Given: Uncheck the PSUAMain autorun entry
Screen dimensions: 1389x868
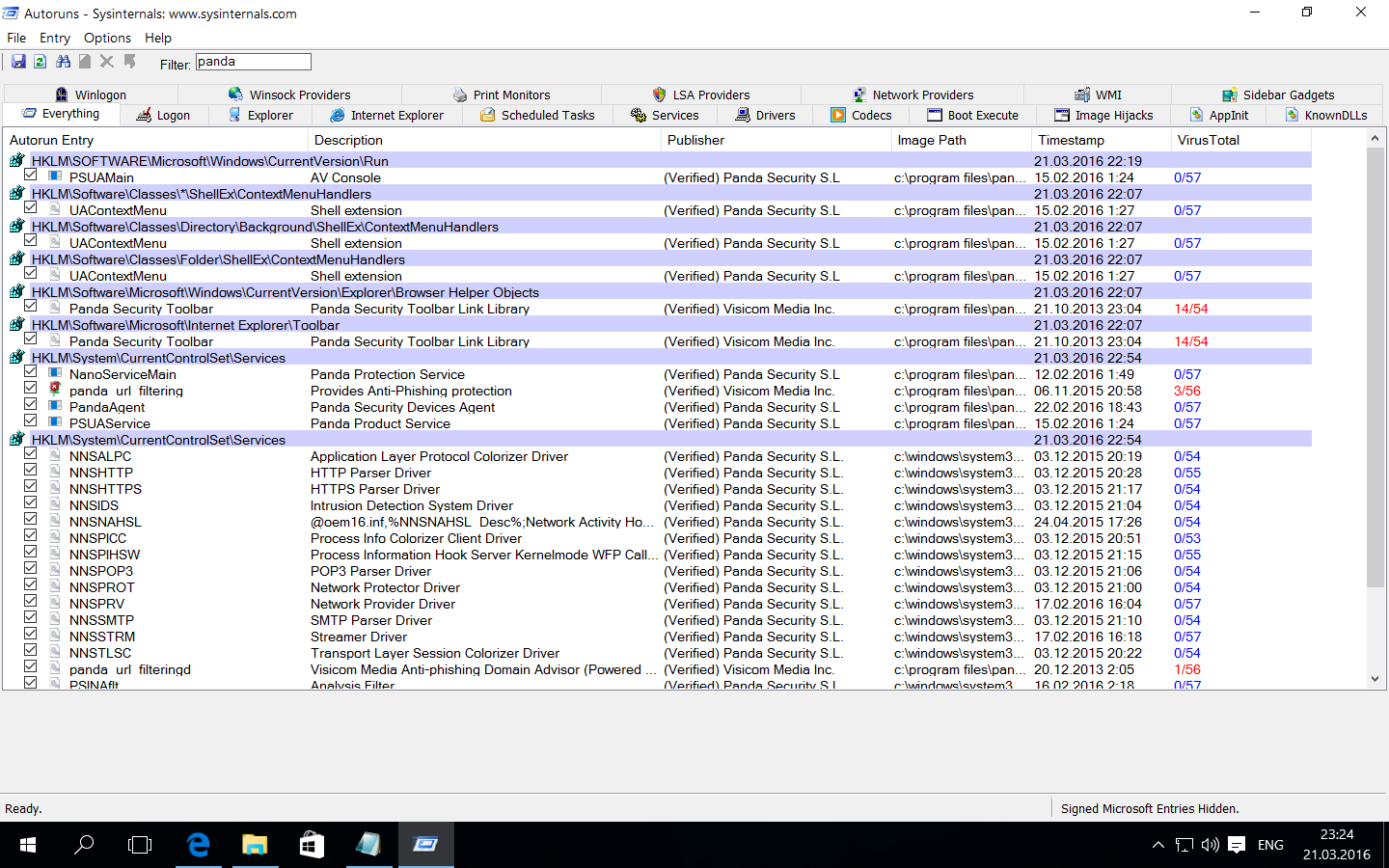Looking at the screenshot, I should click(x=31, y=176).
